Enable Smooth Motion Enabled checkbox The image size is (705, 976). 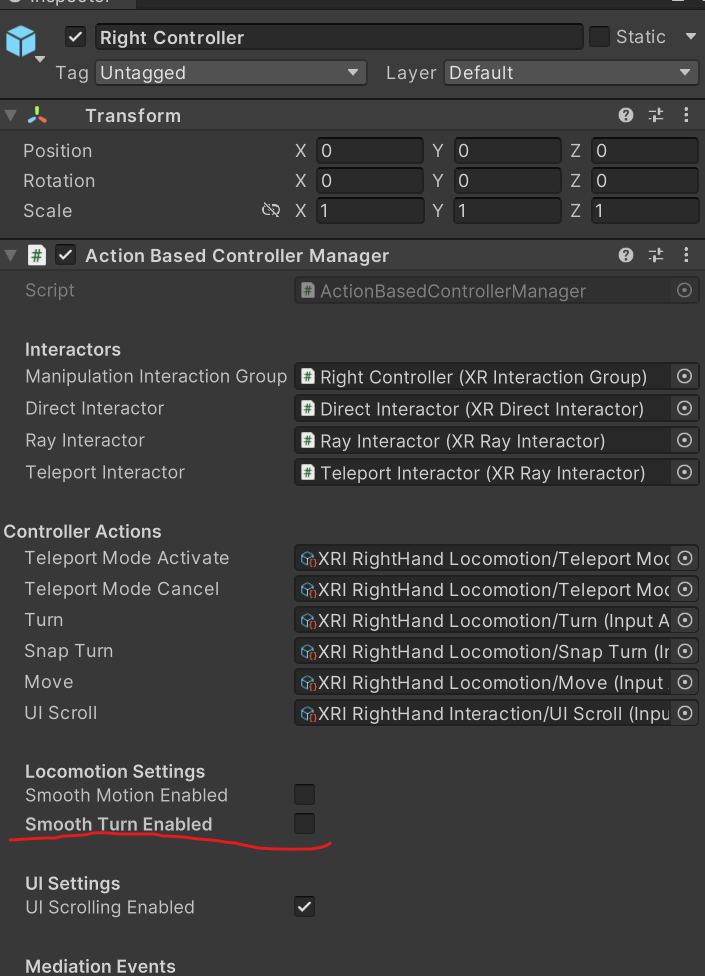point(304,795)
